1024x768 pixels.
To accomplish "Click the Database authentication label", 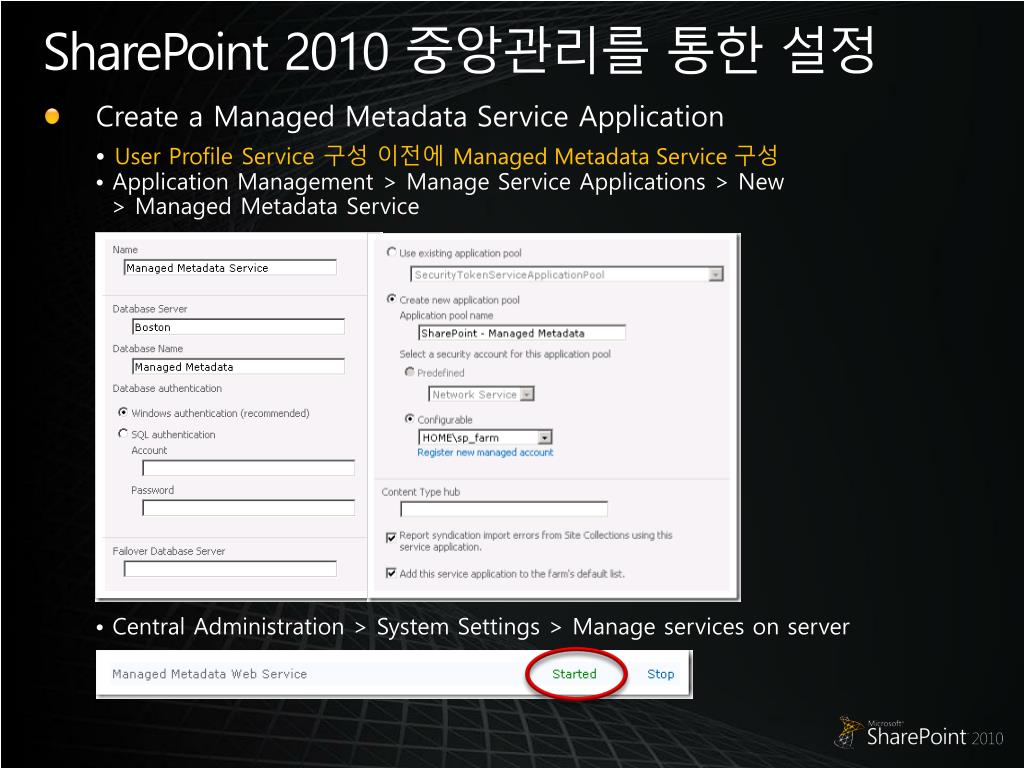I will pyautogui.click(x=167, y=389).
